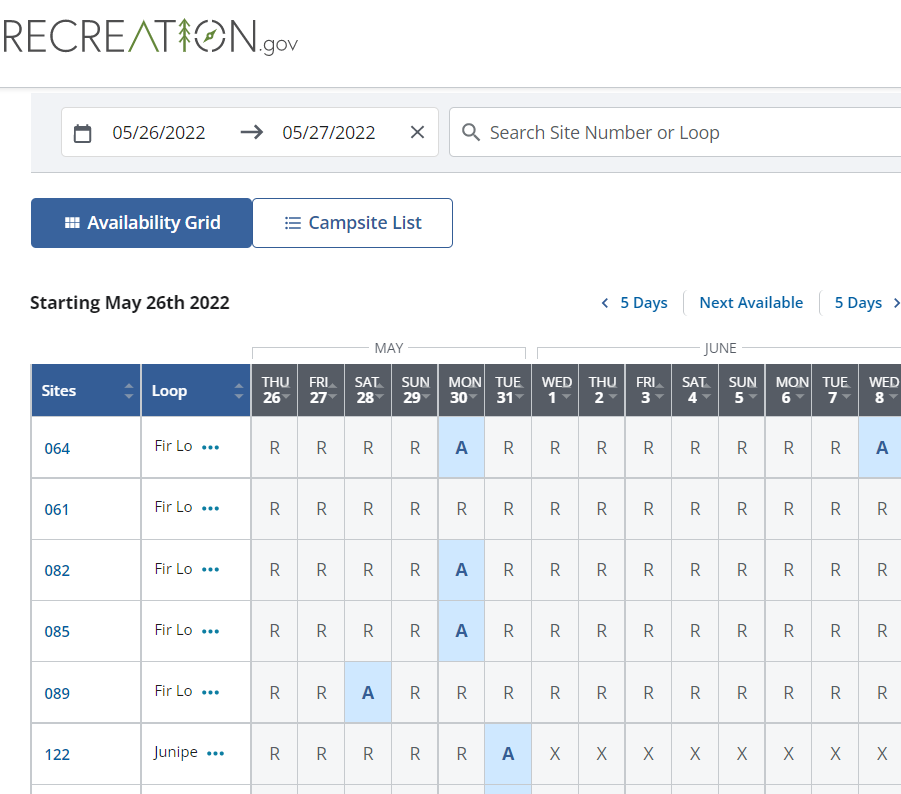Click the calendar icon in date picker
Image resolution: width=901 pixels, height=794 pixels.
point(83,133)
